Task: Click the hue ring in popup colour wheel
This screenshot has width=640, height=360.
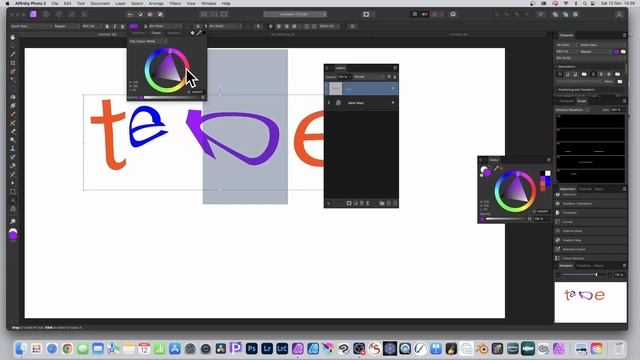Action: coord(147,70)
